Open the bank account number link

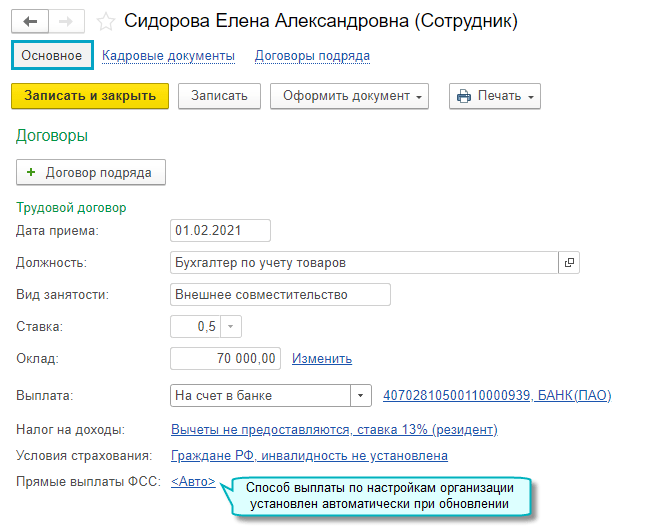click(x=496, y=395)
